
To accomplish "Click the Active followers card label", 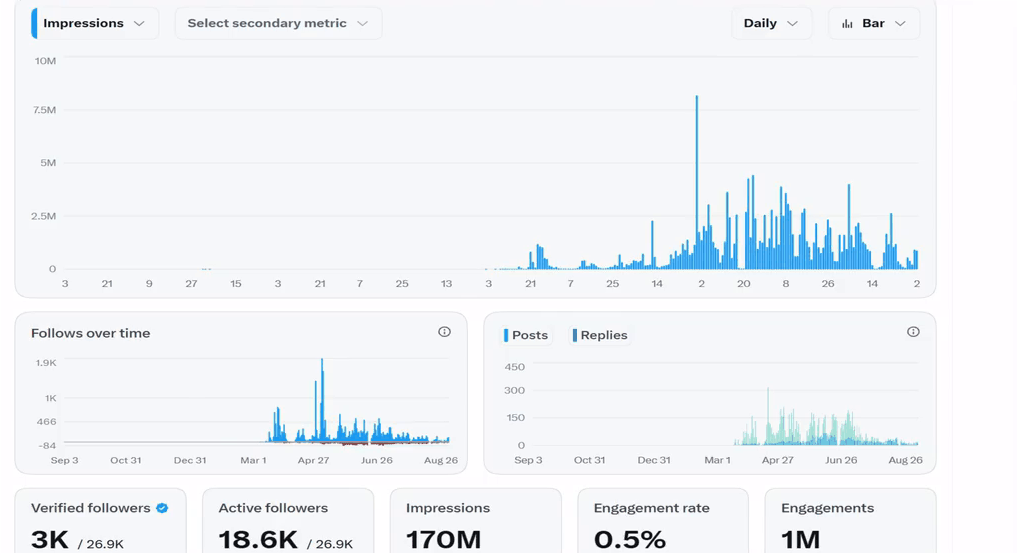I will point(273,508).
